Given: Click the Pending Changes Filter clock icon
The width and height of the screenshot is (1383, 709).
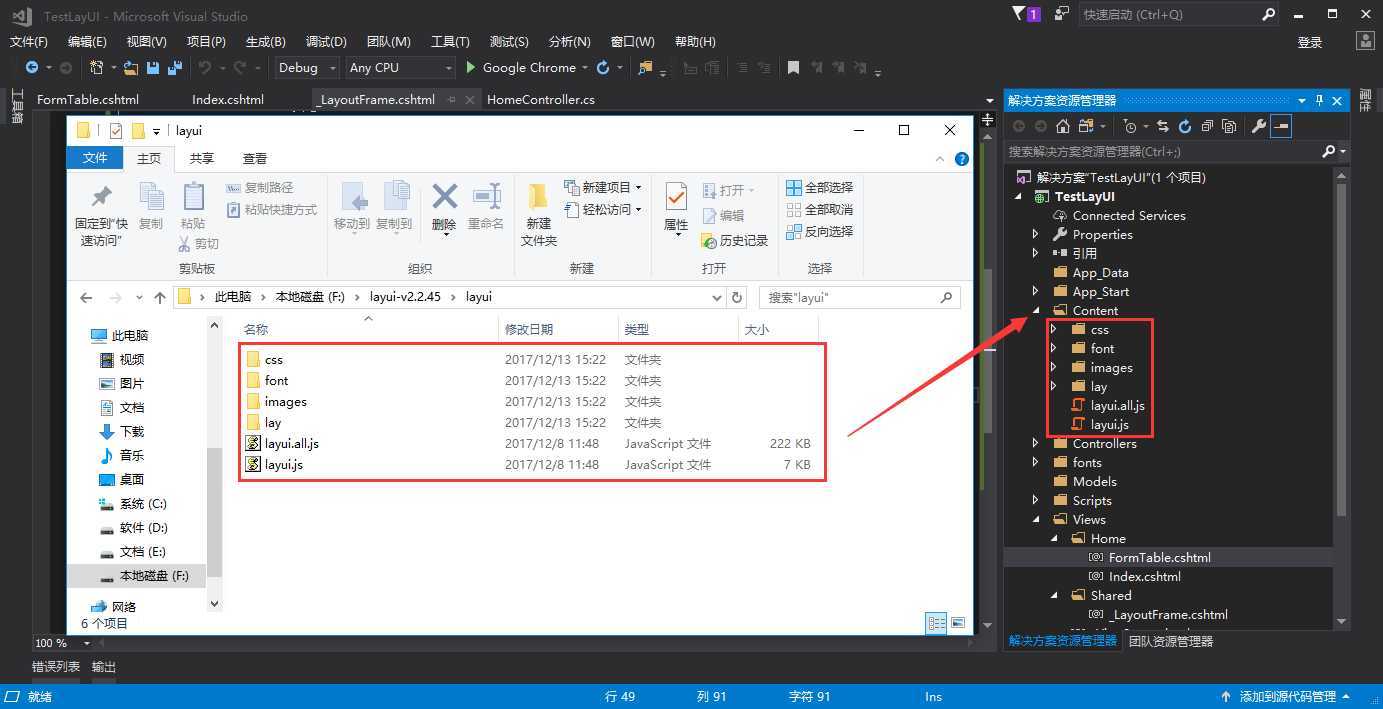Looking at the screenshot, I should pyautogui.click(x=1130, y=126).
